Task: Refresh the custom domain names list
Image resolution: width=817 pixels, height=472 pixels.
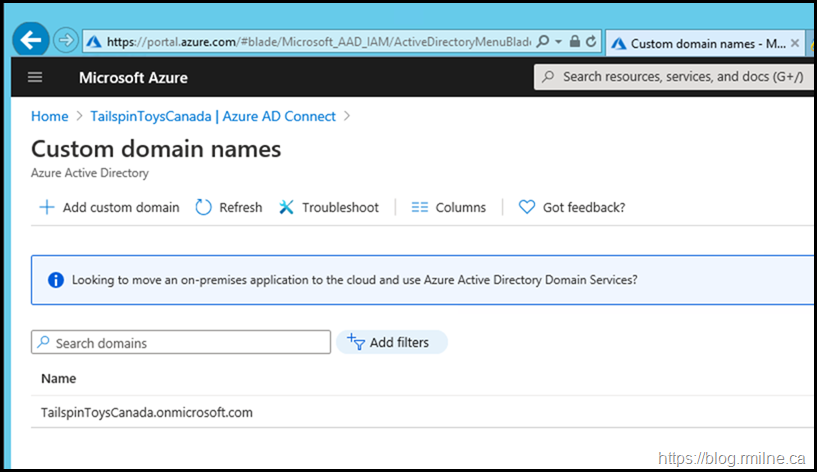Action: 229,207
